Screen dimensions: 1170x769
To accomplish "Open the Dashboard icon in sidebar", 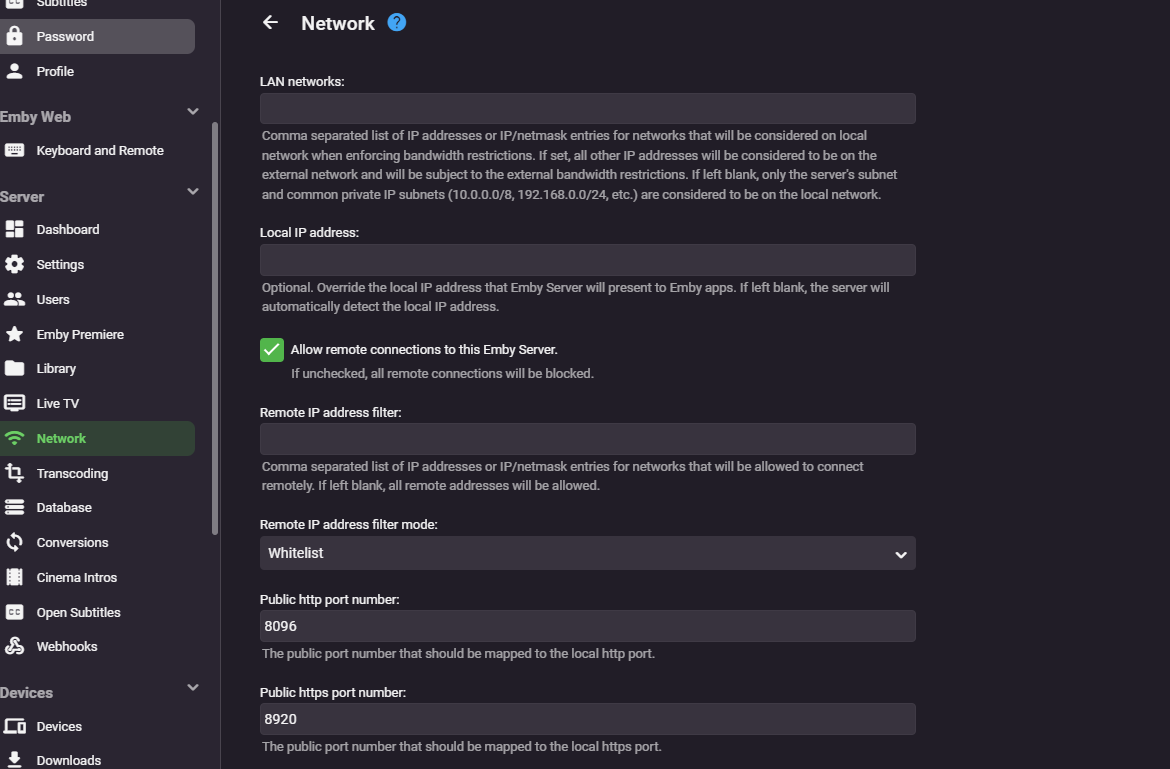I will pyautogui.click(x=15, y=229).
